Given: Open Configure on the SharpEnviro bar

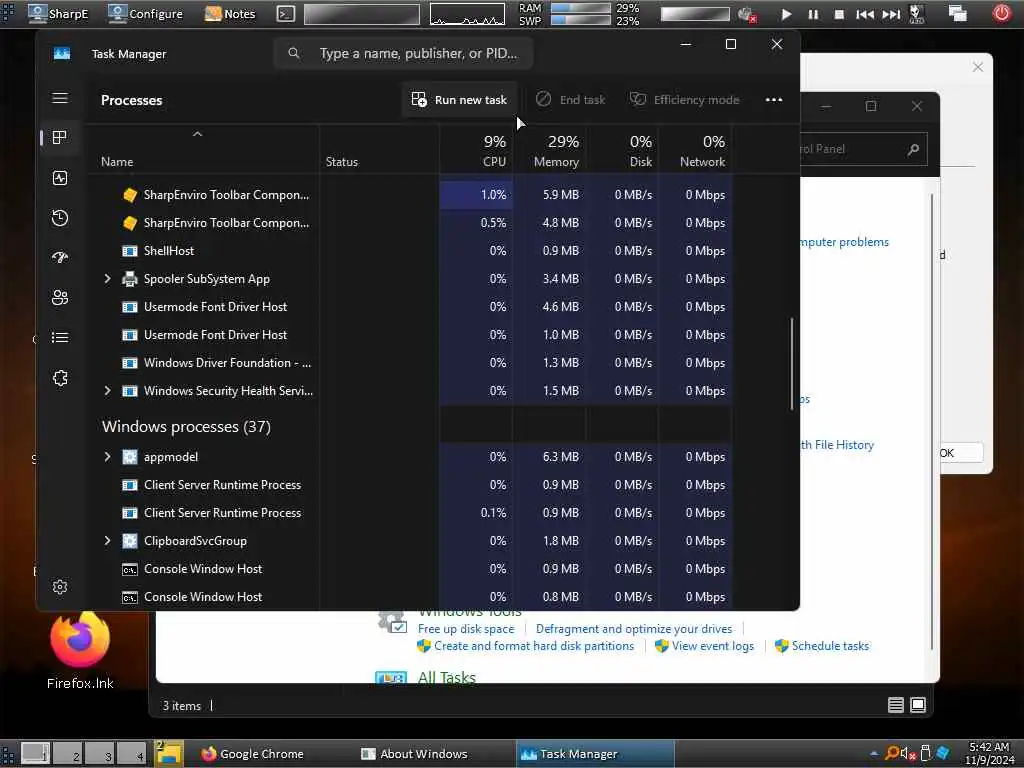Looking at the screenshot, I should [145, 13].
